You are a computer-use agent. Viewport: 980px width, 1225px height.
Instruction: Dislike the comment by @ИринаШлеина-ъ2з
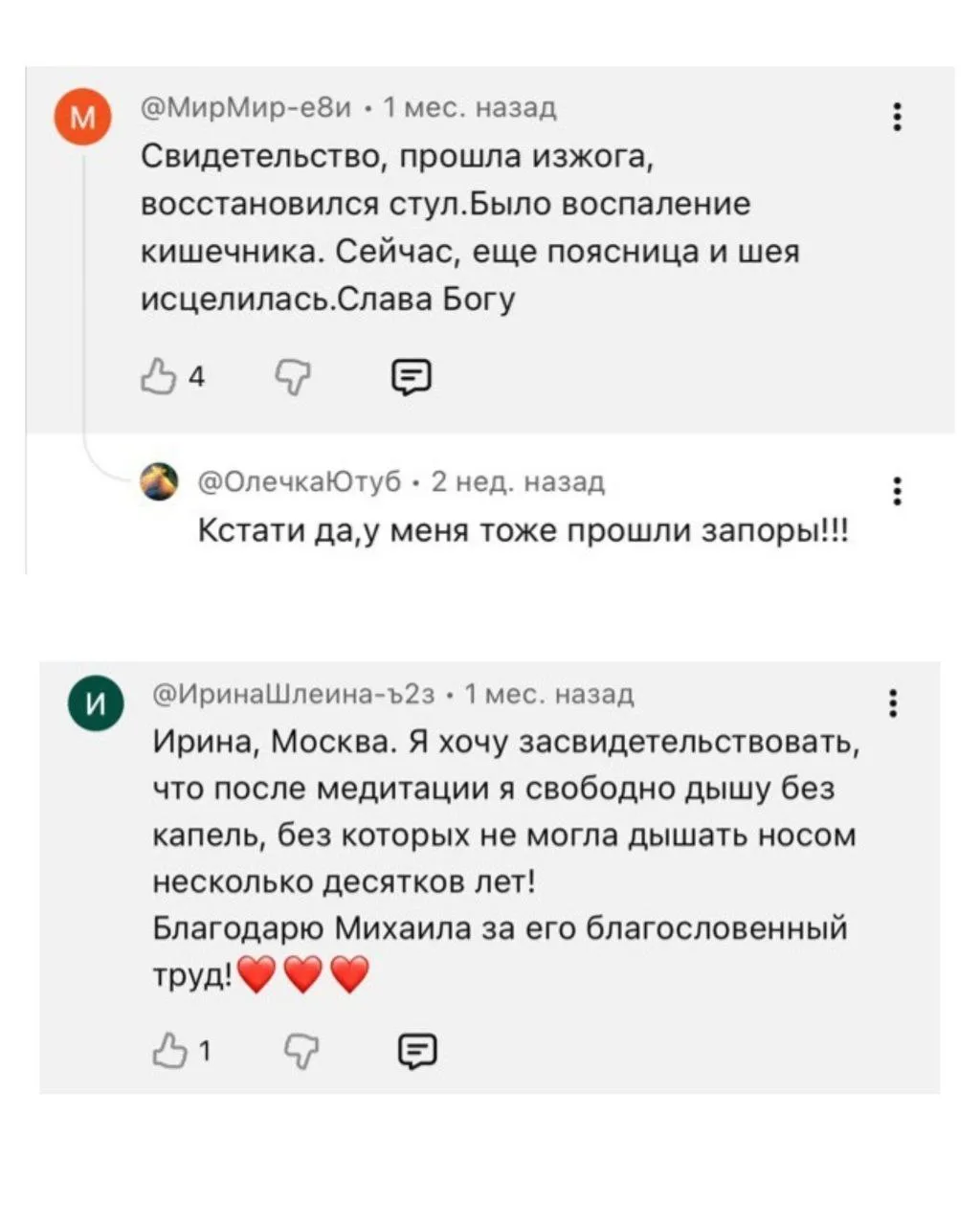click(302, 1052)
